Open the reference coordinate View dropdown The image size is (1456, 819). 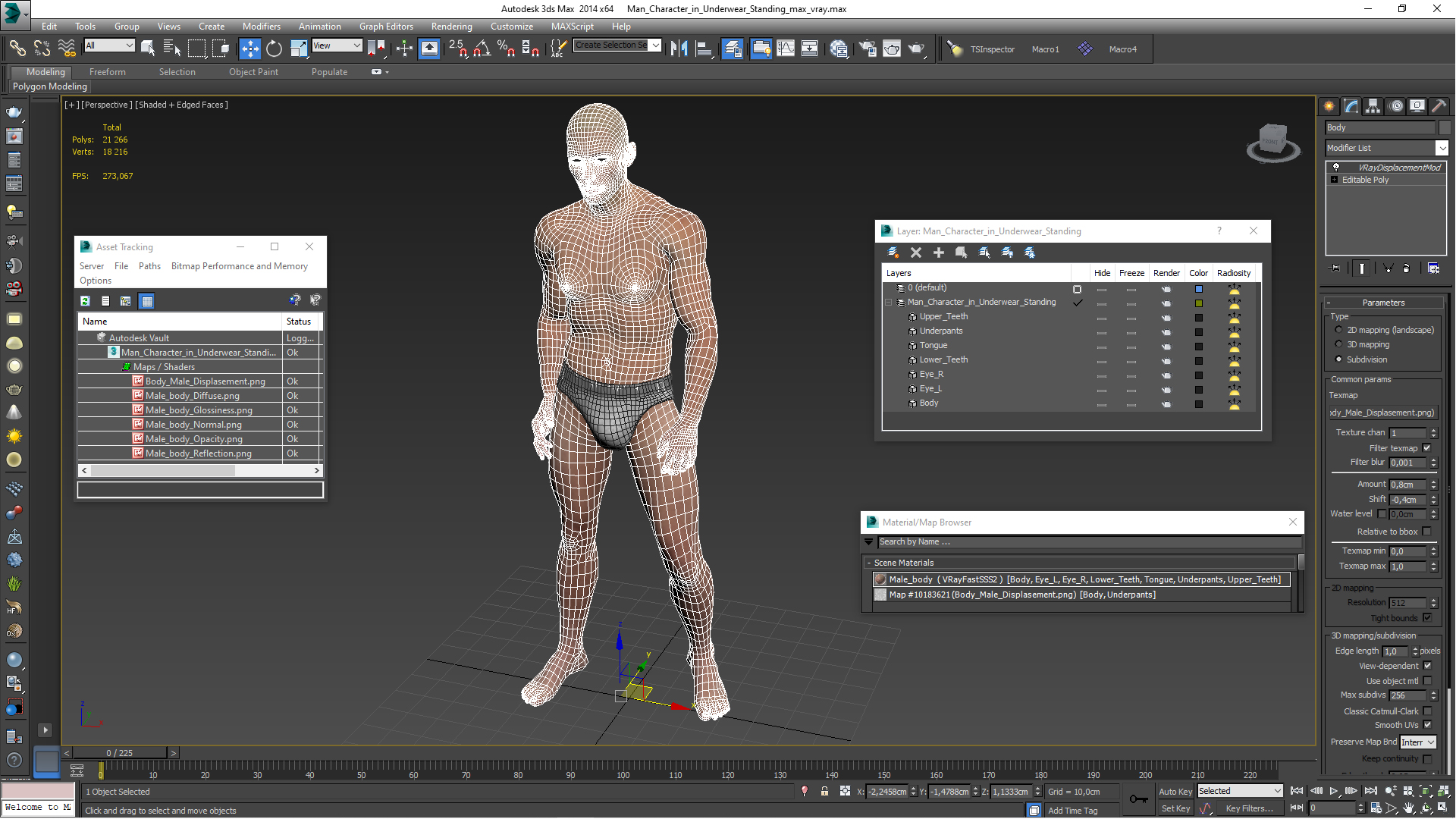(x=337, y=45)
